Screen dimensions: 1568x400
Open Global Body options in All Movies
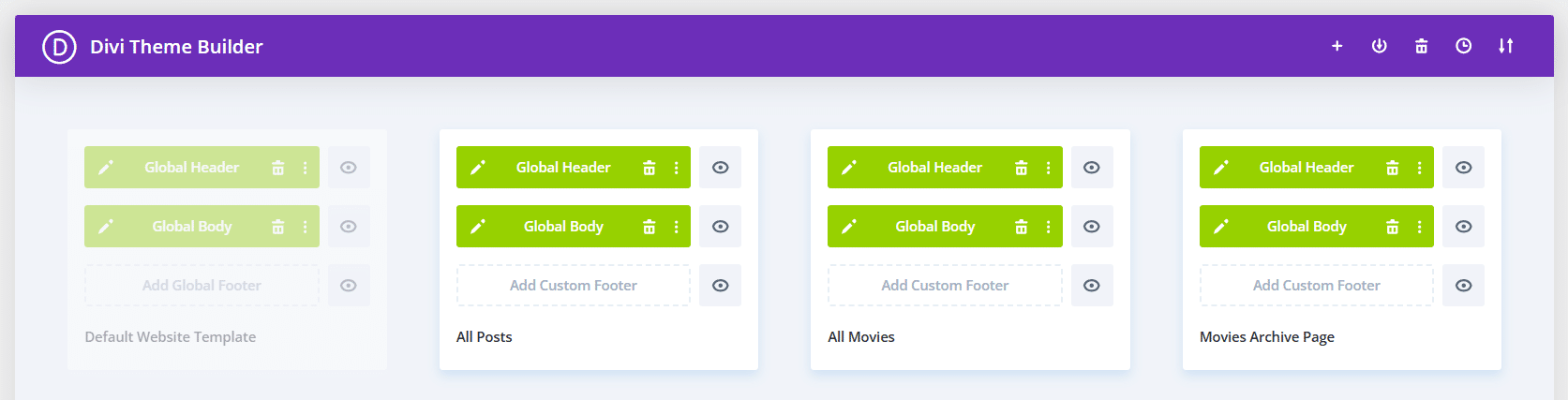tap(1048, 227)
